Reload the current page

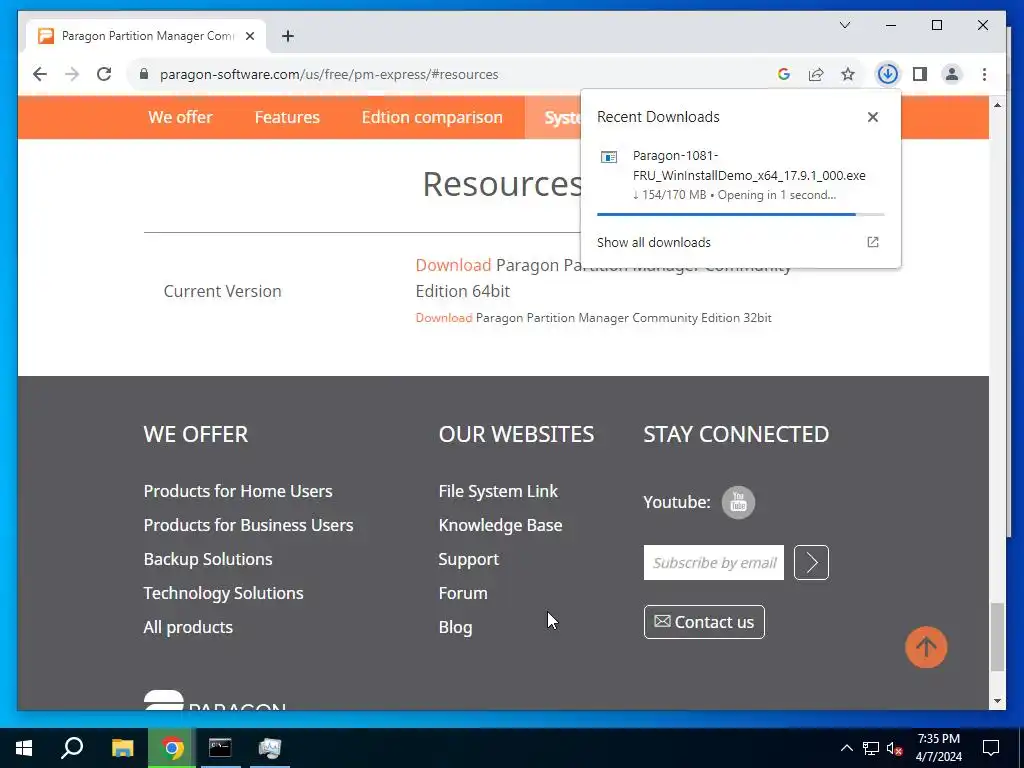tap(104, 74)
